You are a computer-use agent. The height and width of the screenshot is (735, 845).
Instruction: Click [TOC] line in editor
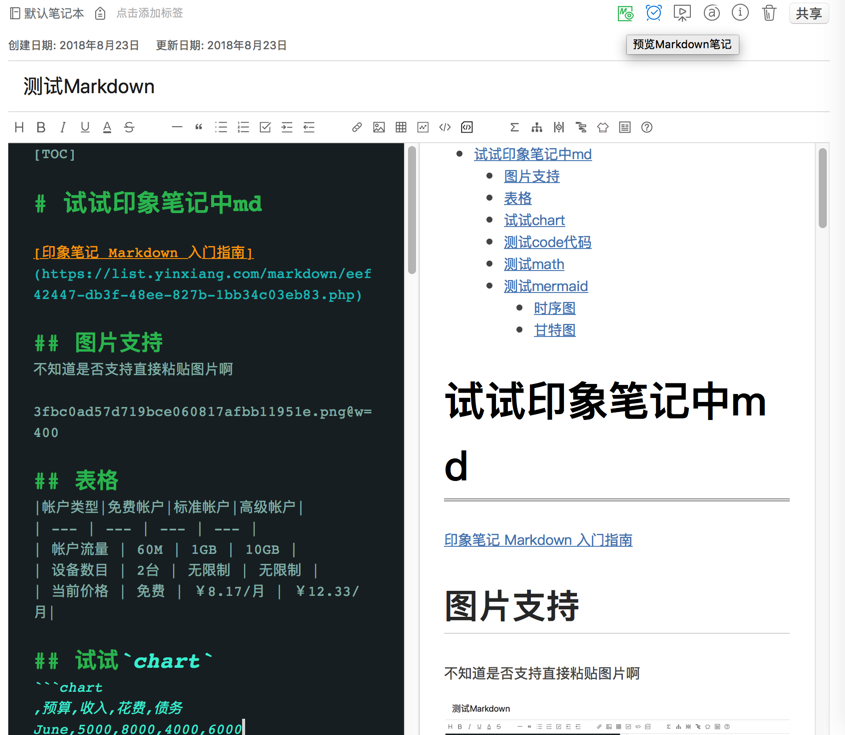(x=54, y=154)
